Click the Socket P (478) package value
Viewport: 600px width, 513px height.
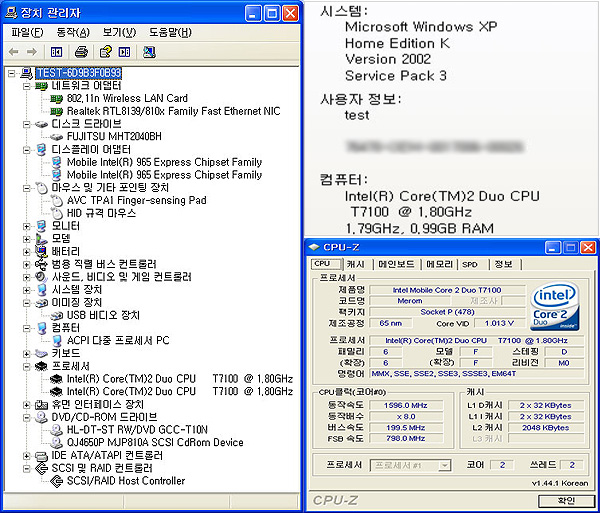point(447,312)
